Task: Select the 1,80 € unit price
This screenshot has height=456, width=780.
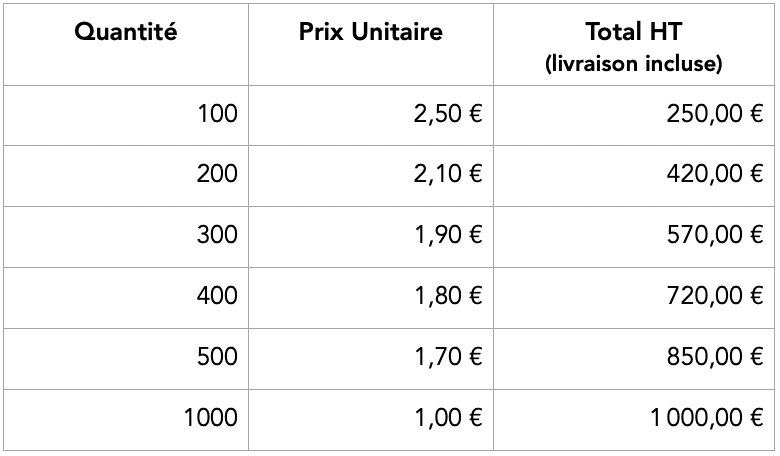Action: point(447,296)
